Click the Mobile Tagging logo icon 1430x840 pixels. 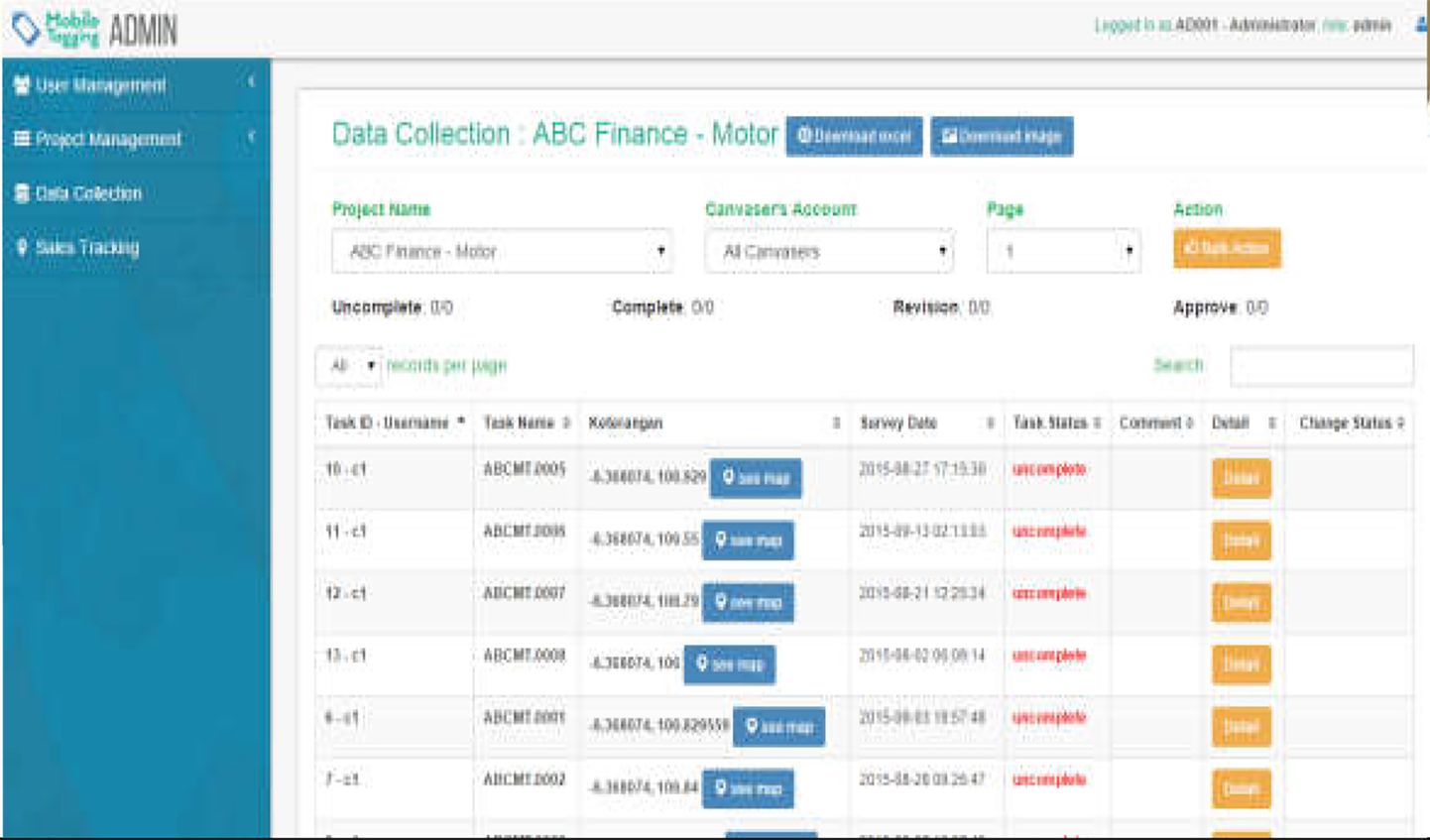[26, 29]
